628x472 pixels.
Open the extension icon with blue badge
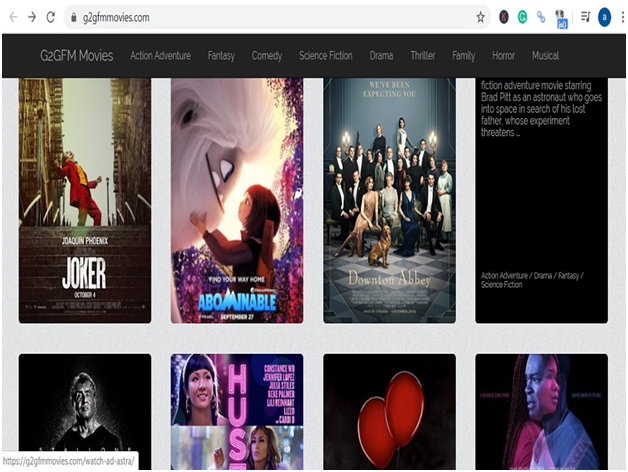[x=561, y=19]
